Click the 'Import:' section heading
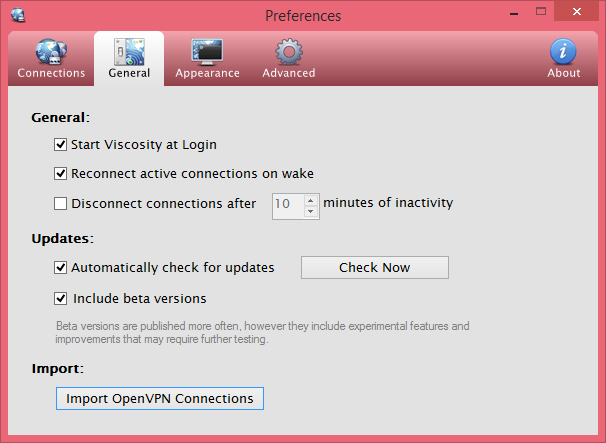 point(58,368)
